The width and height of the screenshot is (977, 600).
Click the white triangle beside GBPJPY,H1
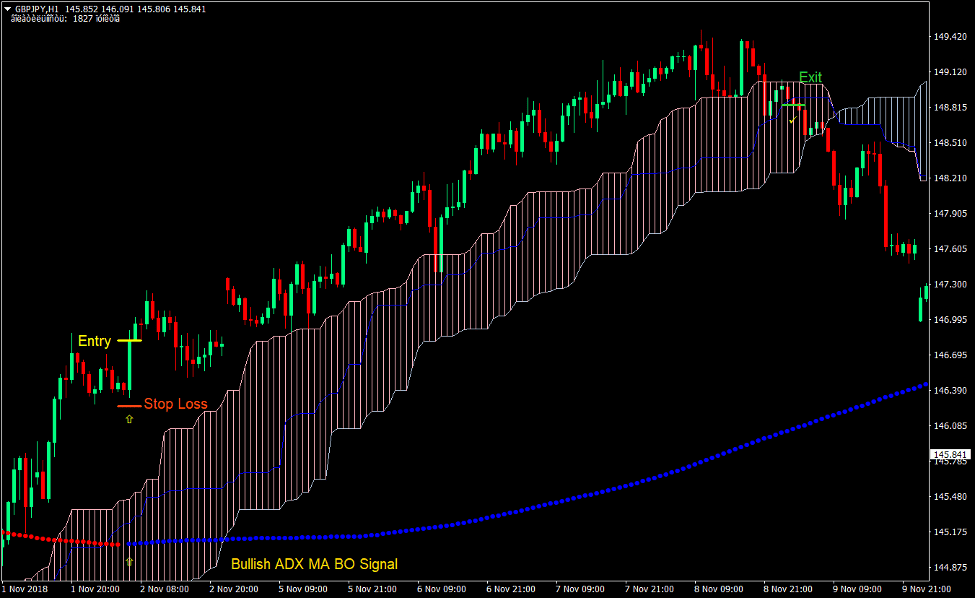click(x=7, y=9)
